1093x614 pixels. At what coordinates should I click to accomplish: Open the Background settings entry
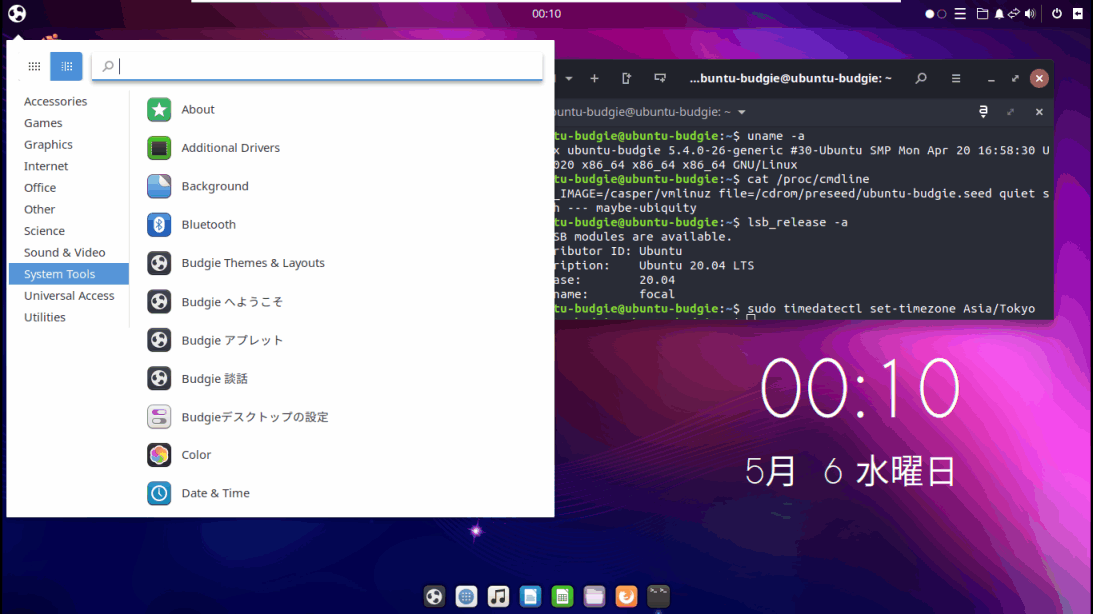342,186
